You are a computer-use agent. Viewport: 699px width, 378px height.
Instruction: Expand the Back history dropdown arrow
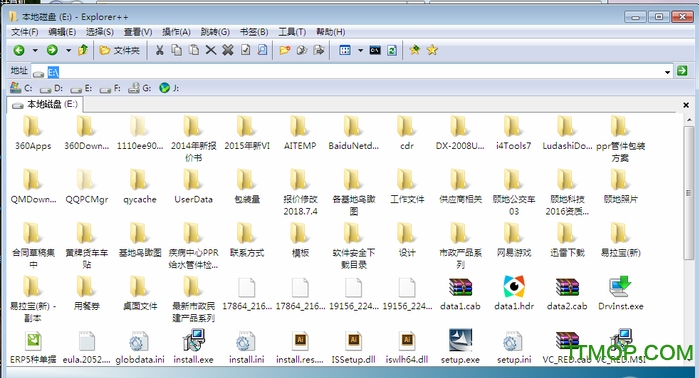tap(35, 50)
